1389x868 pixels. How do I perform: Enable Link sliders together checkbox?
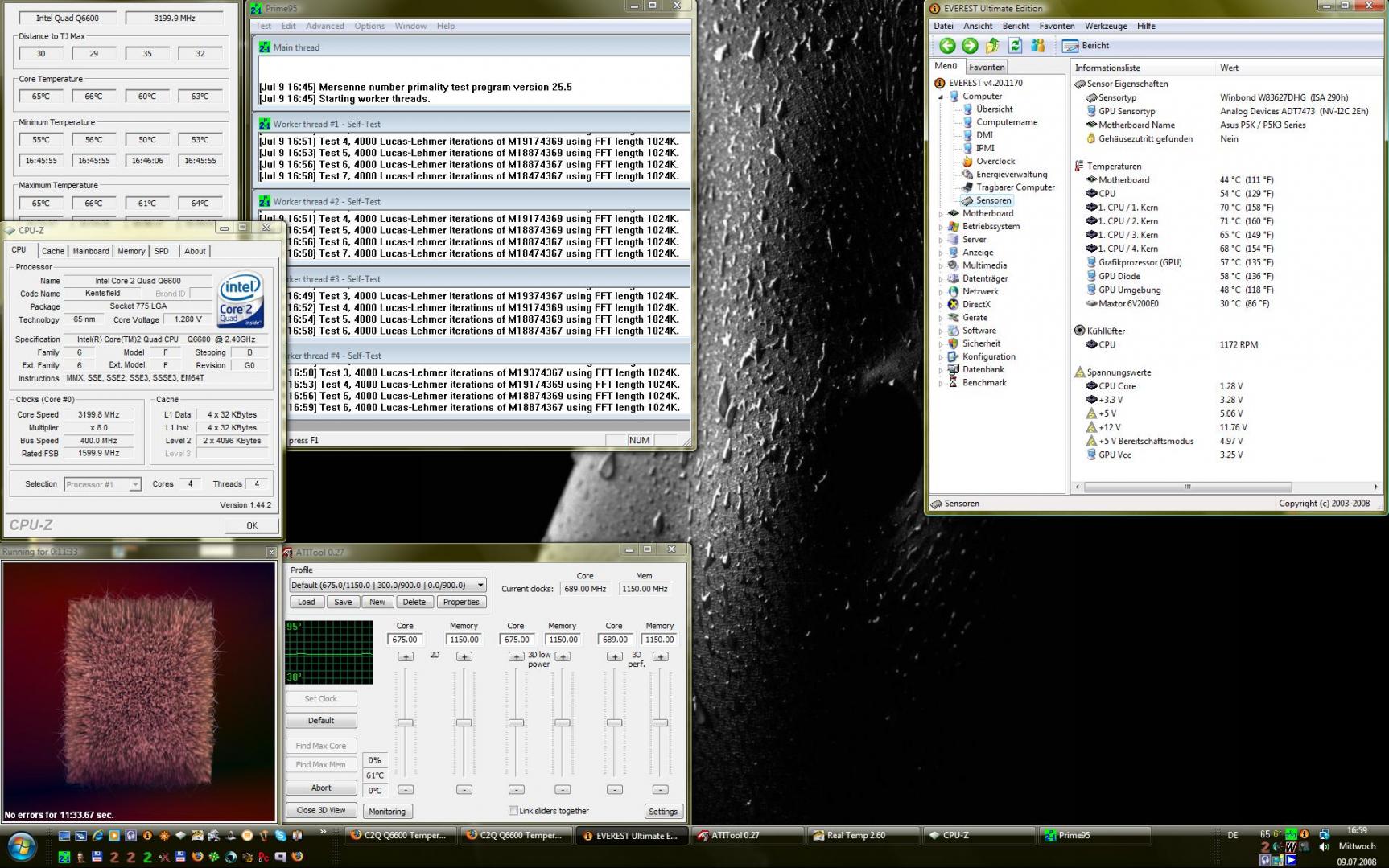(513, 811)
